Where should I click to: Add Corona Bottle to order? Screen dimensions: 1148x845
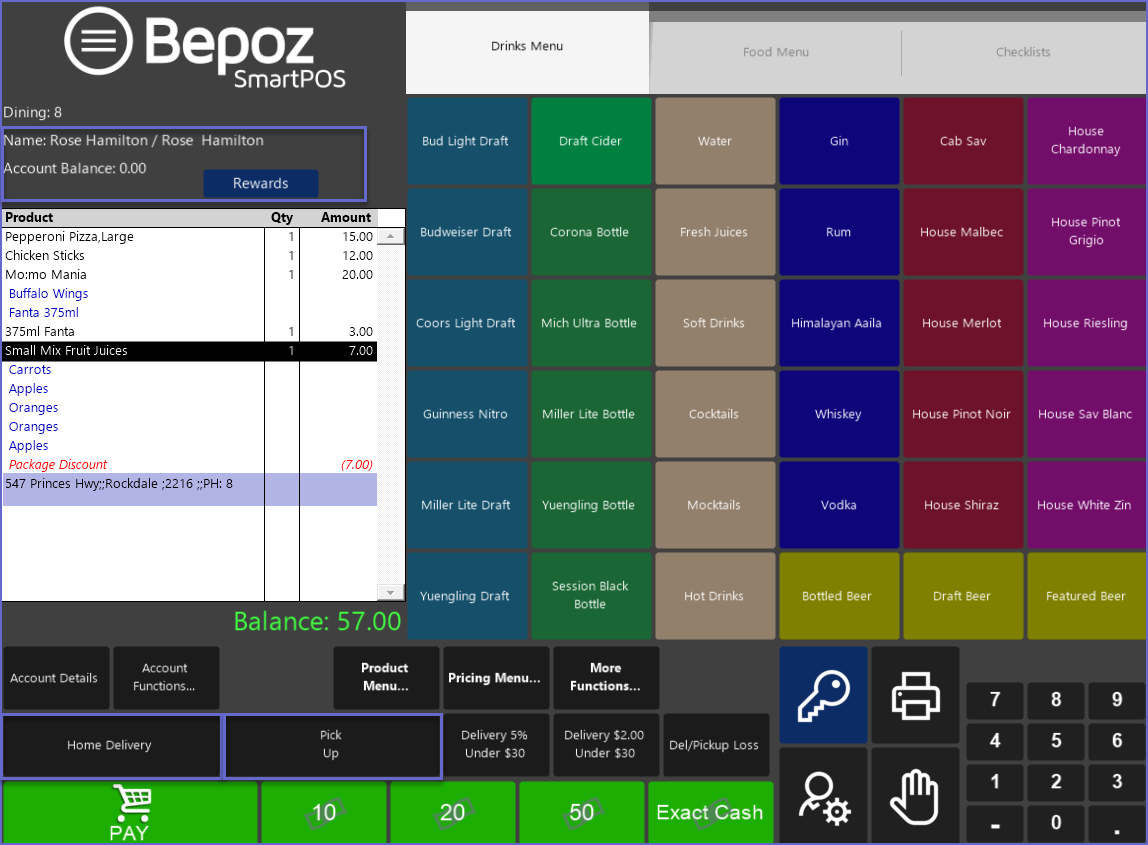click(590, 232)
